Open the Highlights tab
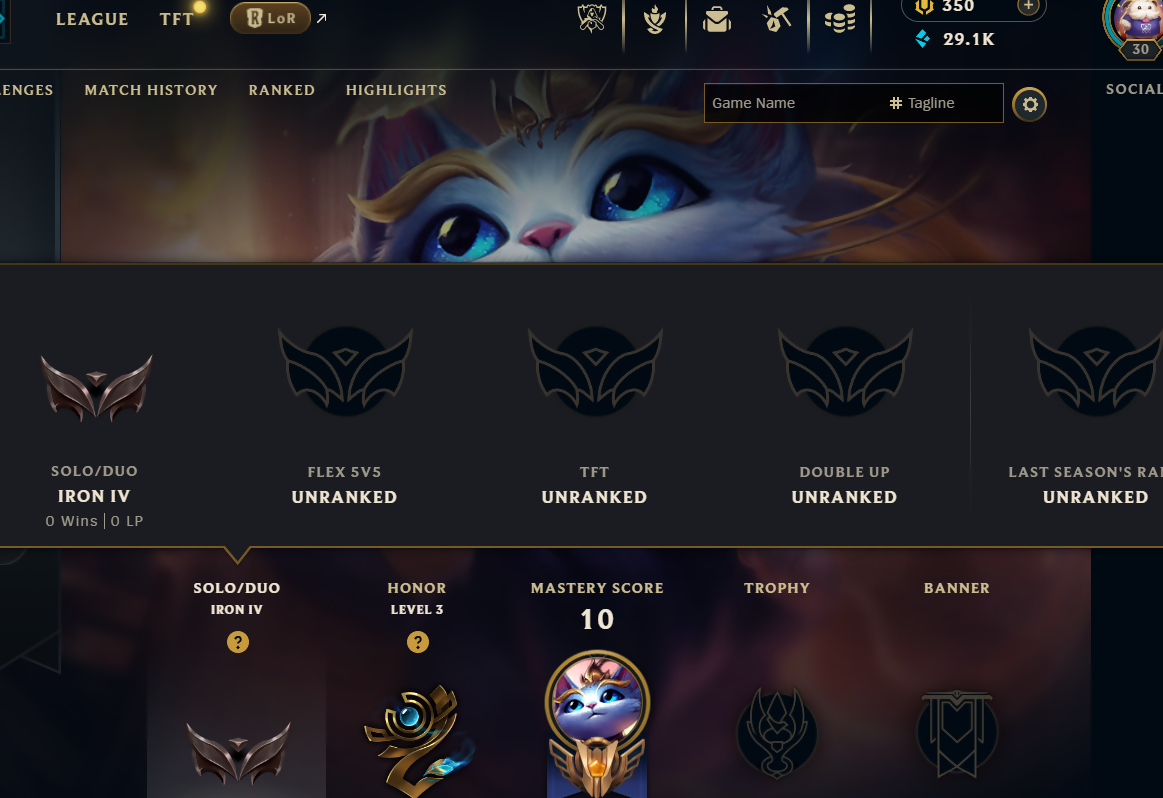This screenshot has height=798, width=1163. click(x=396, y=90)
